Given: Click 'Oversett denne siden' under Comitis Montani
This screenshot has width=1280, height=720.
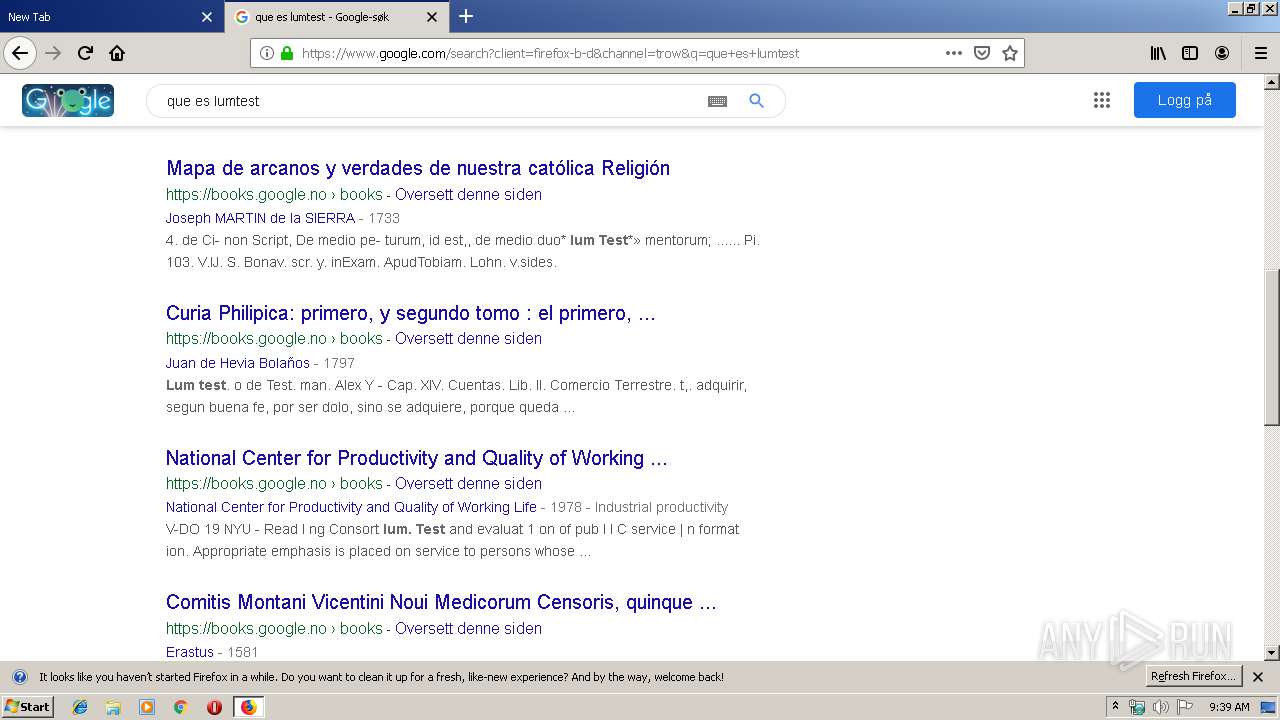Looking at the screenshot, I should tap(468, 628).
